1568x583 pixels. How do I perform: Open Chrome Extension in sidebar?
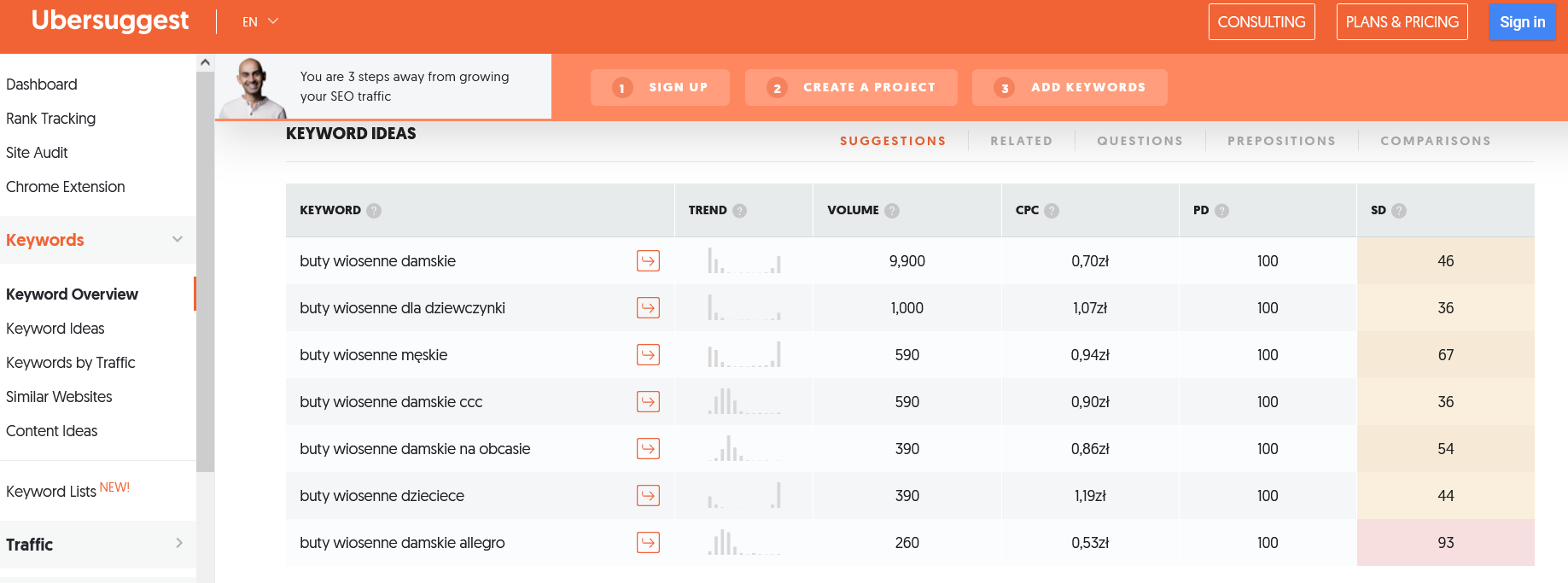(66, 187)
